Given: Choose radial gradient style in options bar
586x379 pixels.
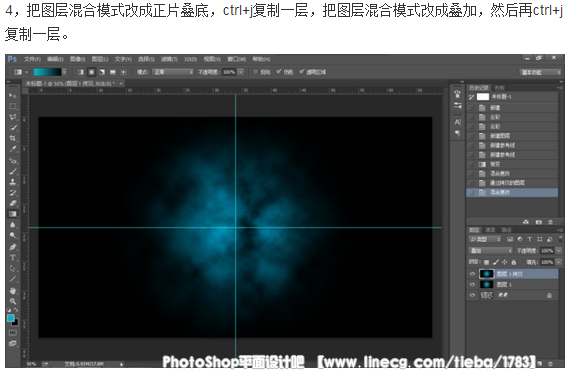Looking at the screenshot, I should point(91,72).
